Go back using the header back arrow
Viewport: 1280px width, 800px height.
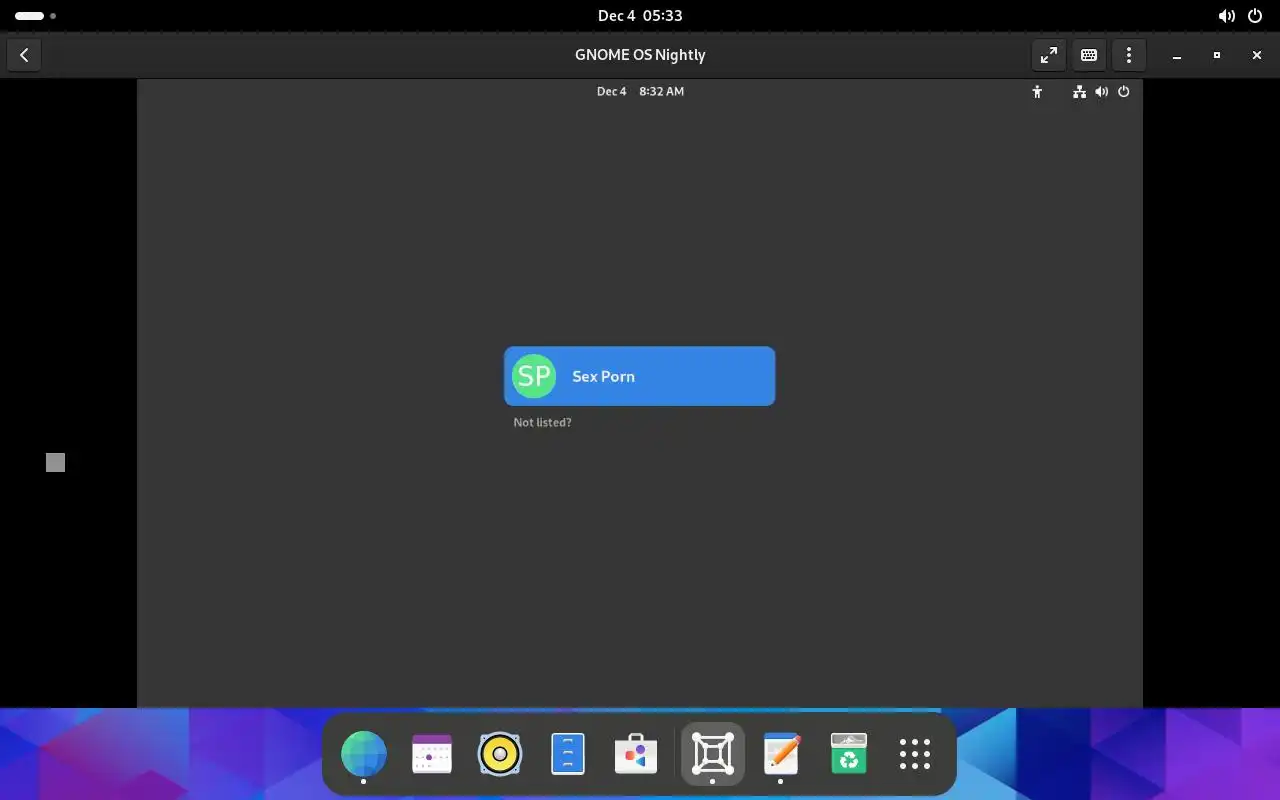(24, 55)
